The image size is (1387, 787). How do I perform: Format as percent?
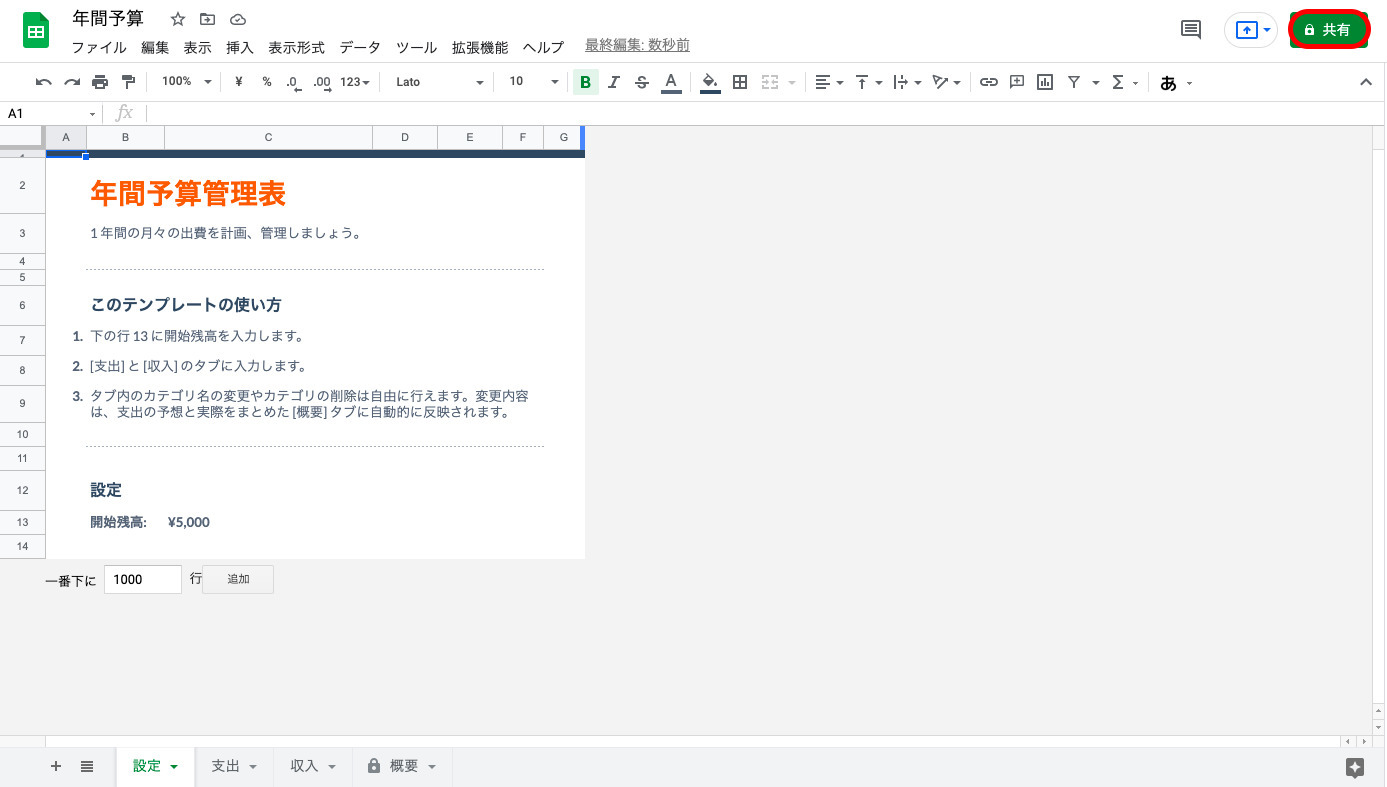tap(267, 82)
